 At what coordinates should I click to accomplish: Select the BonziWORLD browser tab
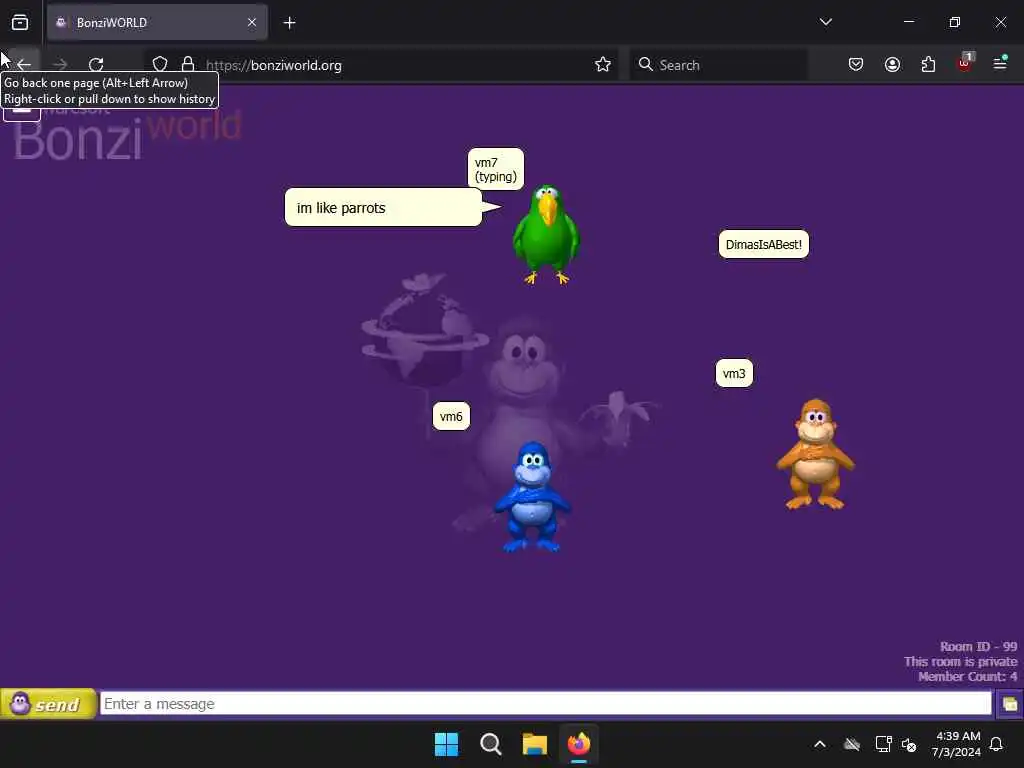157,23
